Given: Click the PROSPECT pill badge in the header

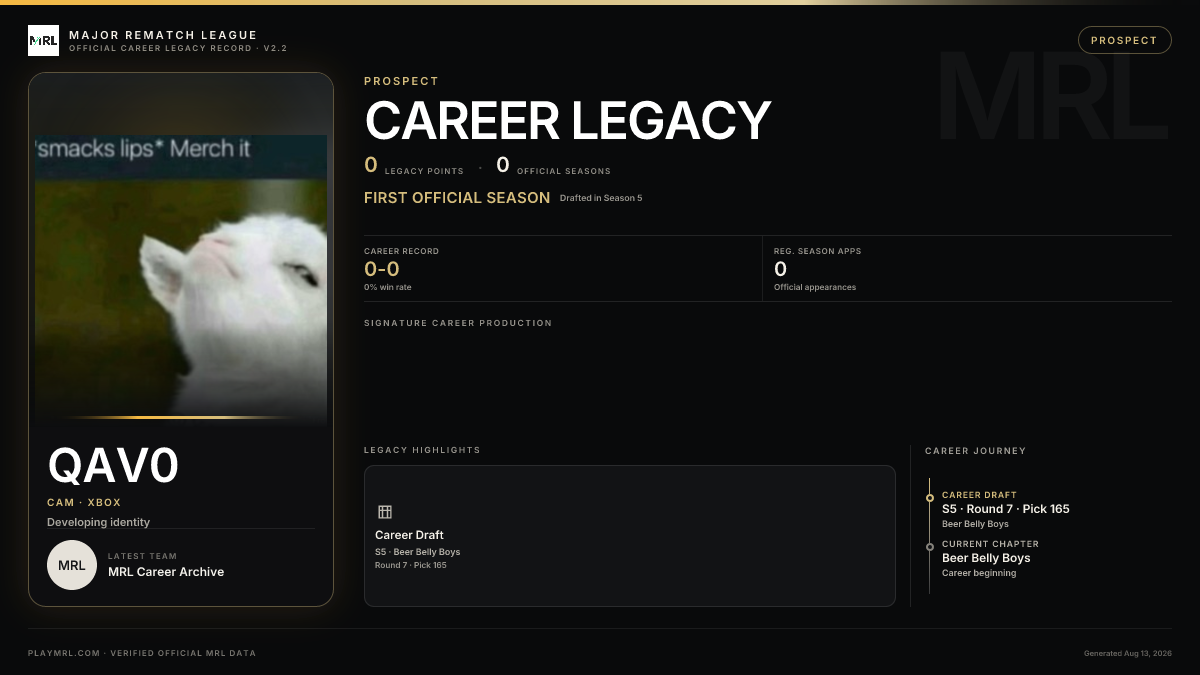Looking at the screenshot, I should 1125,40.
